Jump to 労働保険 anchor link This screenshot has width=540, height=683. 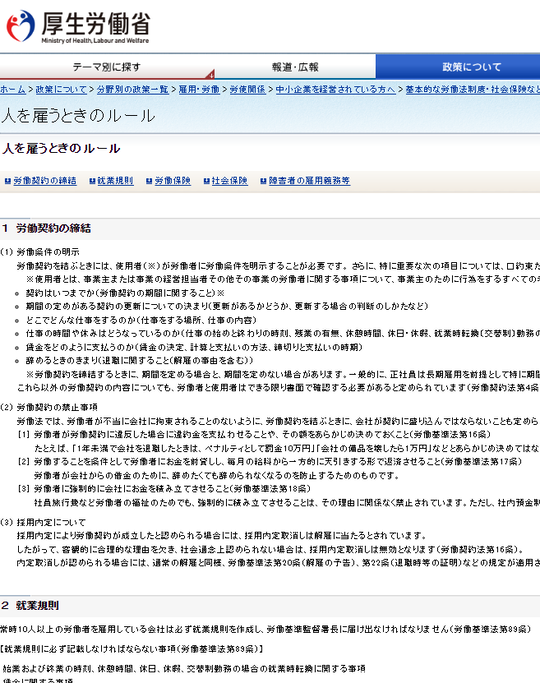point(173,181)
